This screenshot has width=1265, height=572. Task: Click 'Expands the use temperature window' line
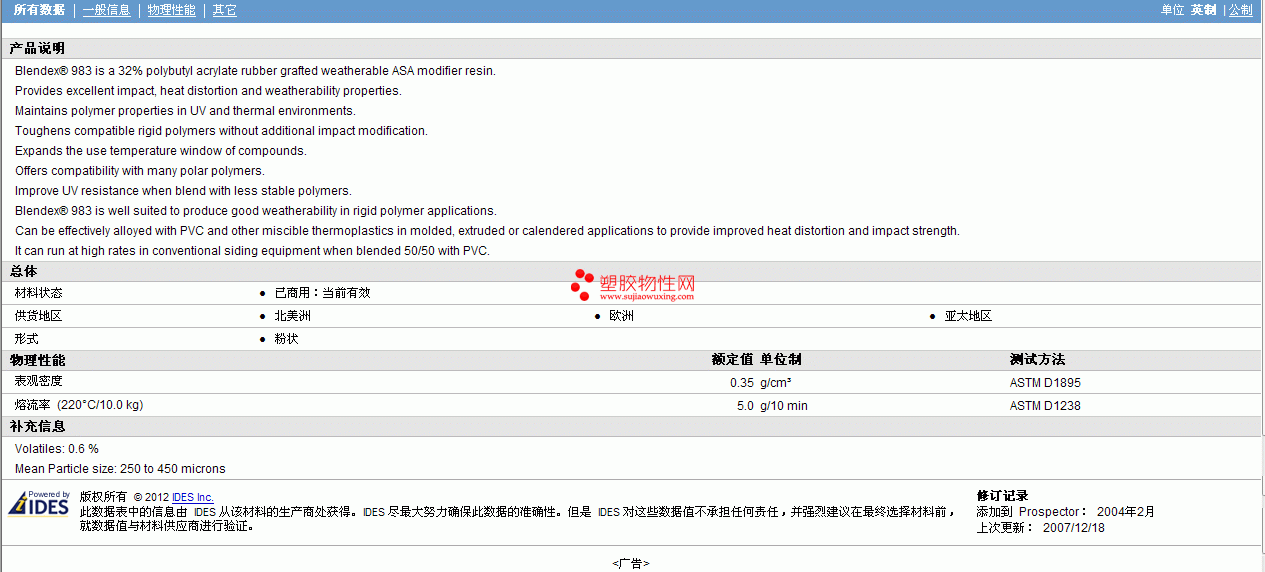(x=161, y=151)
